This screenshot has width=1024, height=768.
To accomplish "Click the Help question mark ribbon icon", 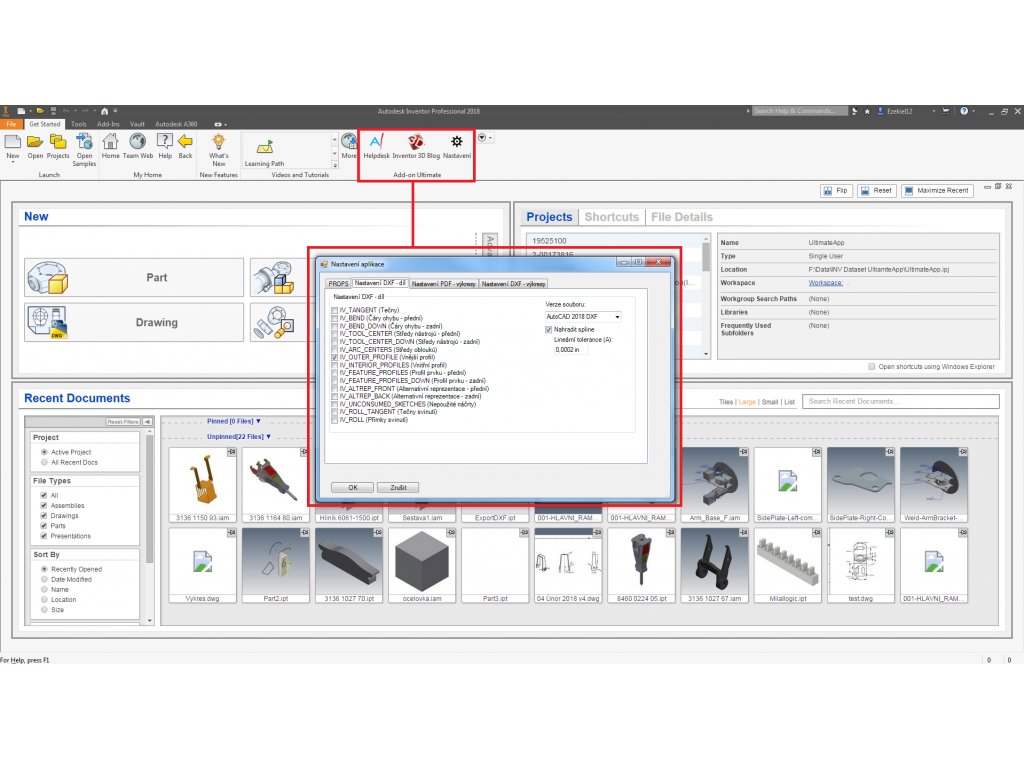I will click(x=165, y=141).
